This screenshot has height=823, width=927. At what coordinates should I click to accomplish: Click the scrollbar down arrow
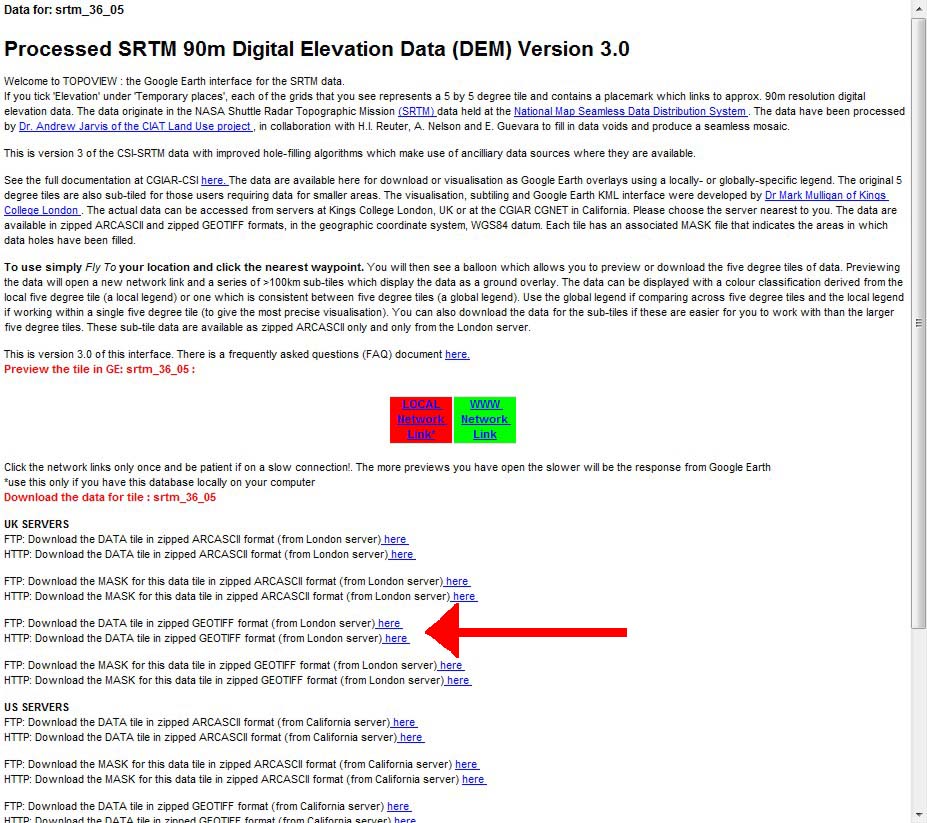pyautogui.click(x=919, y=814)
